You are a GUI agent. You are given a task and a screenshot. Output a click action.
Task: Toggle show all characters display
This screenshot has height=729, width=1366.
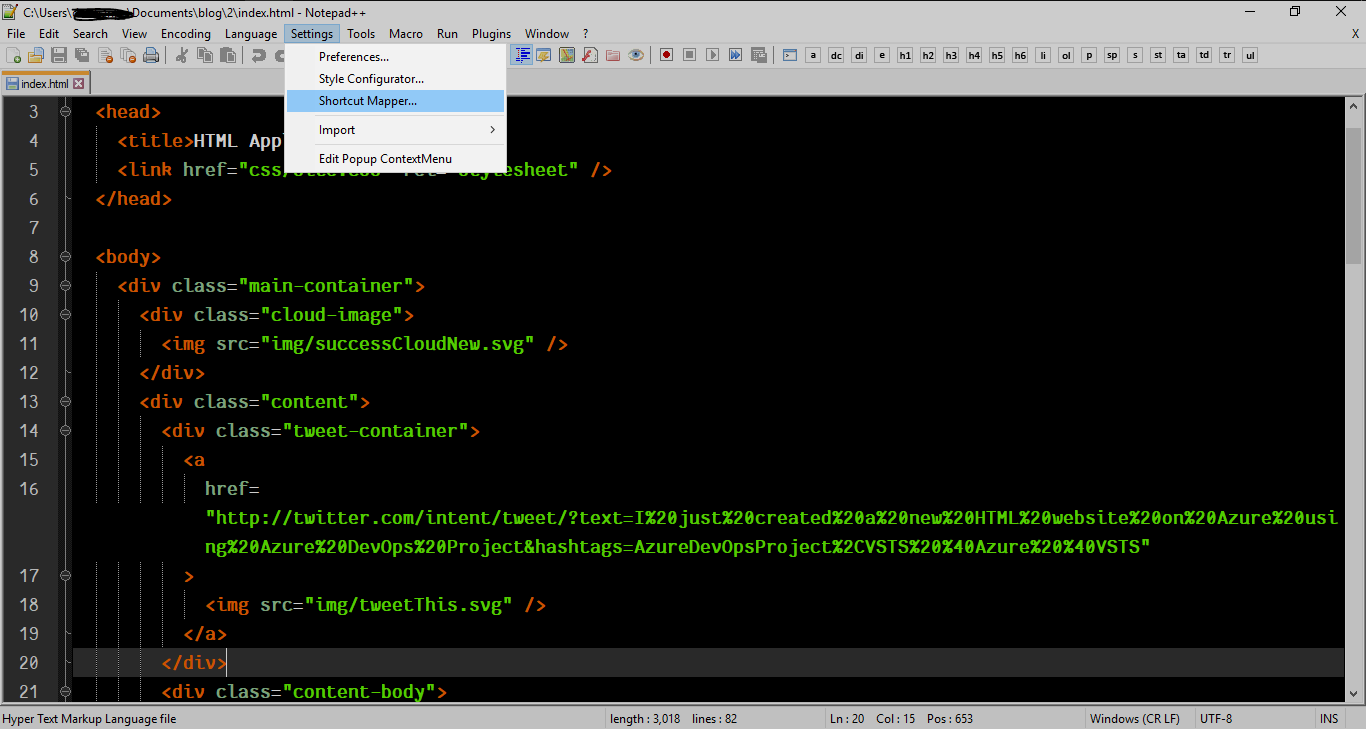(x=522, y=55)
